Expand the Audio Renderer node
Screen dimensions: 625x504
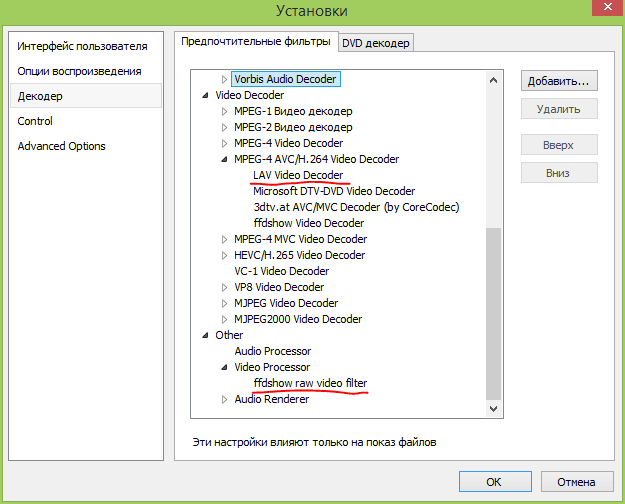[225, 399]
